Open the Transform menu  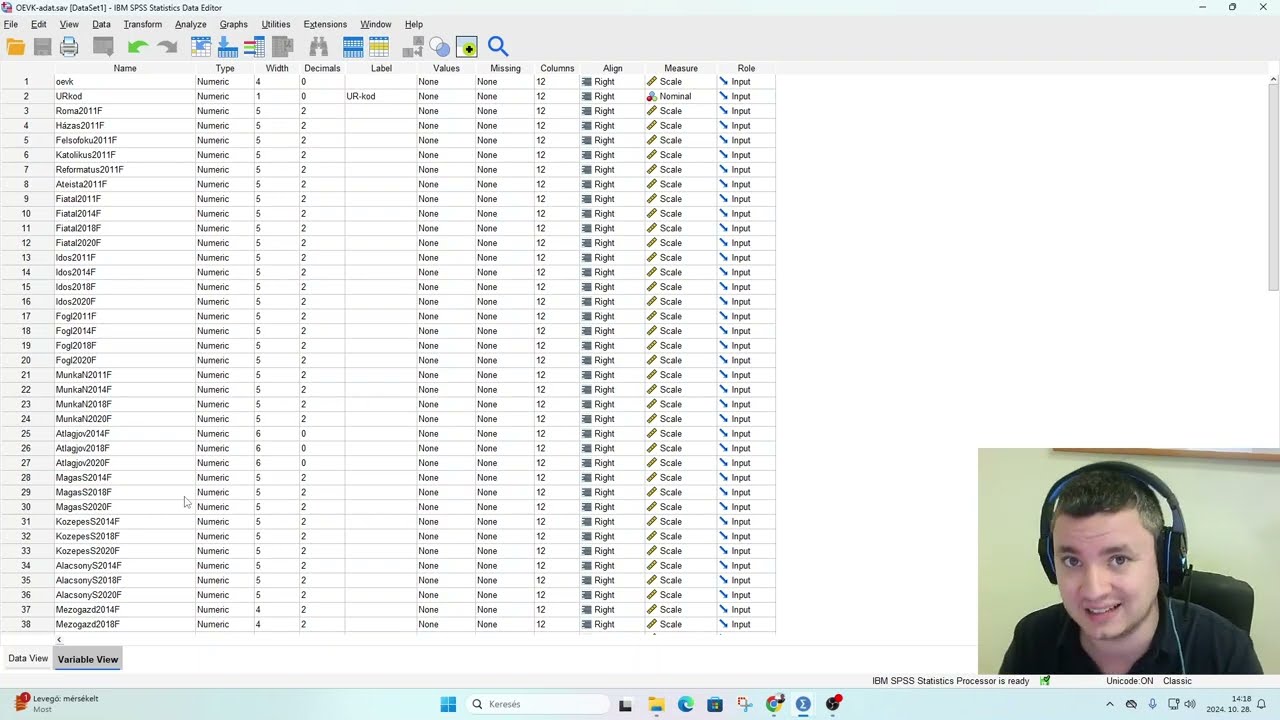point(142,24)
